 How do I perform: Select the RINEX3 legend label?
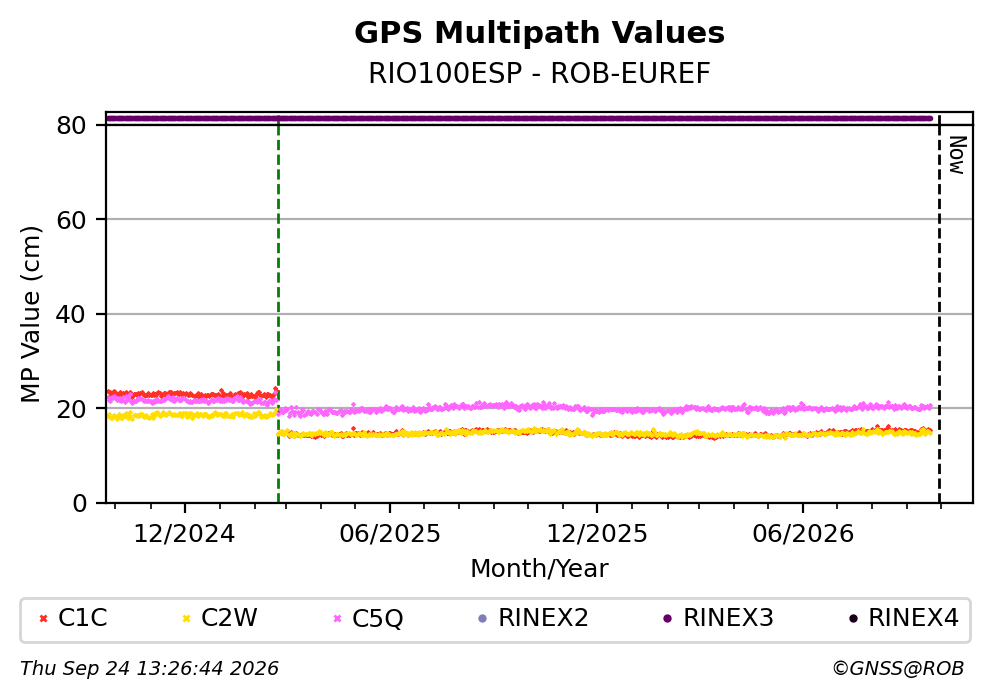[728, 618]
